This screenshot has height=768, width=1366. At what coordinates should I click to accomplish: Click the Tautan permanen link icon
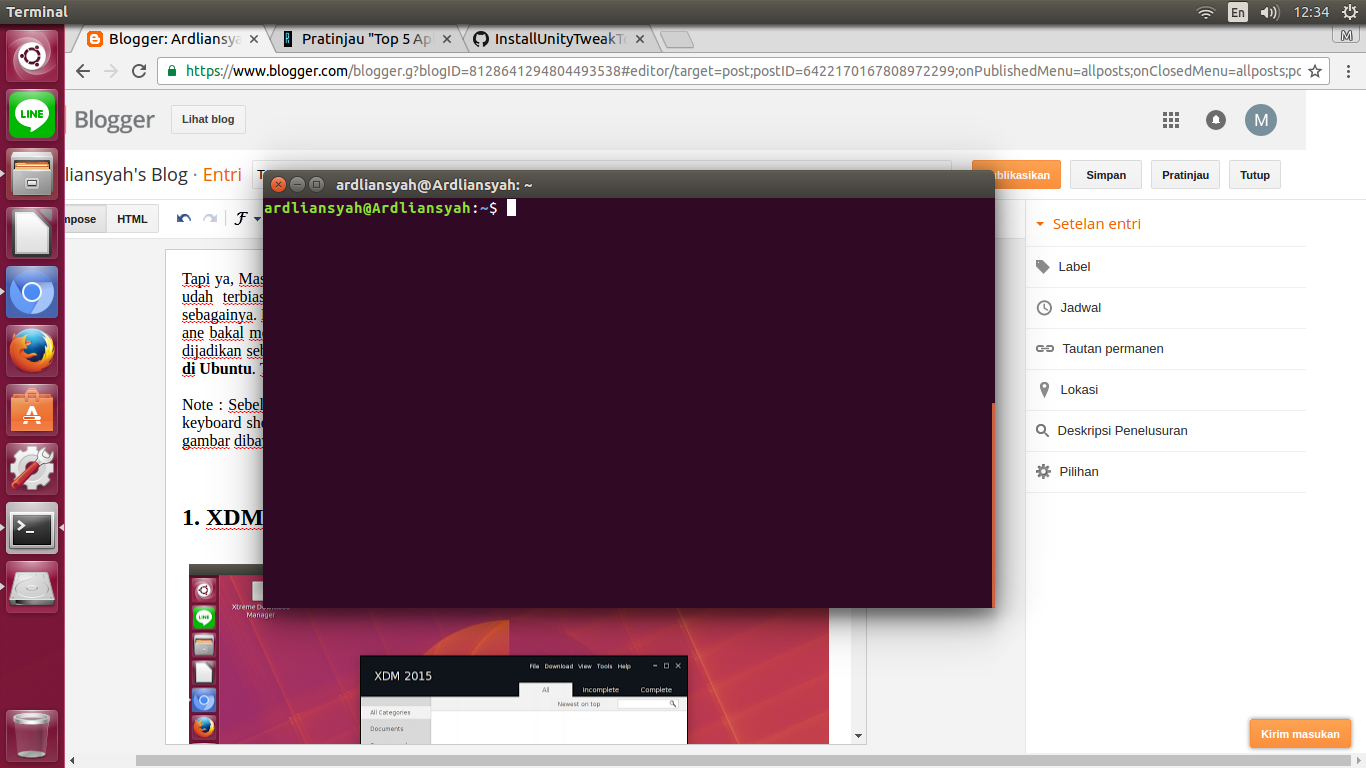[1045, 348]
